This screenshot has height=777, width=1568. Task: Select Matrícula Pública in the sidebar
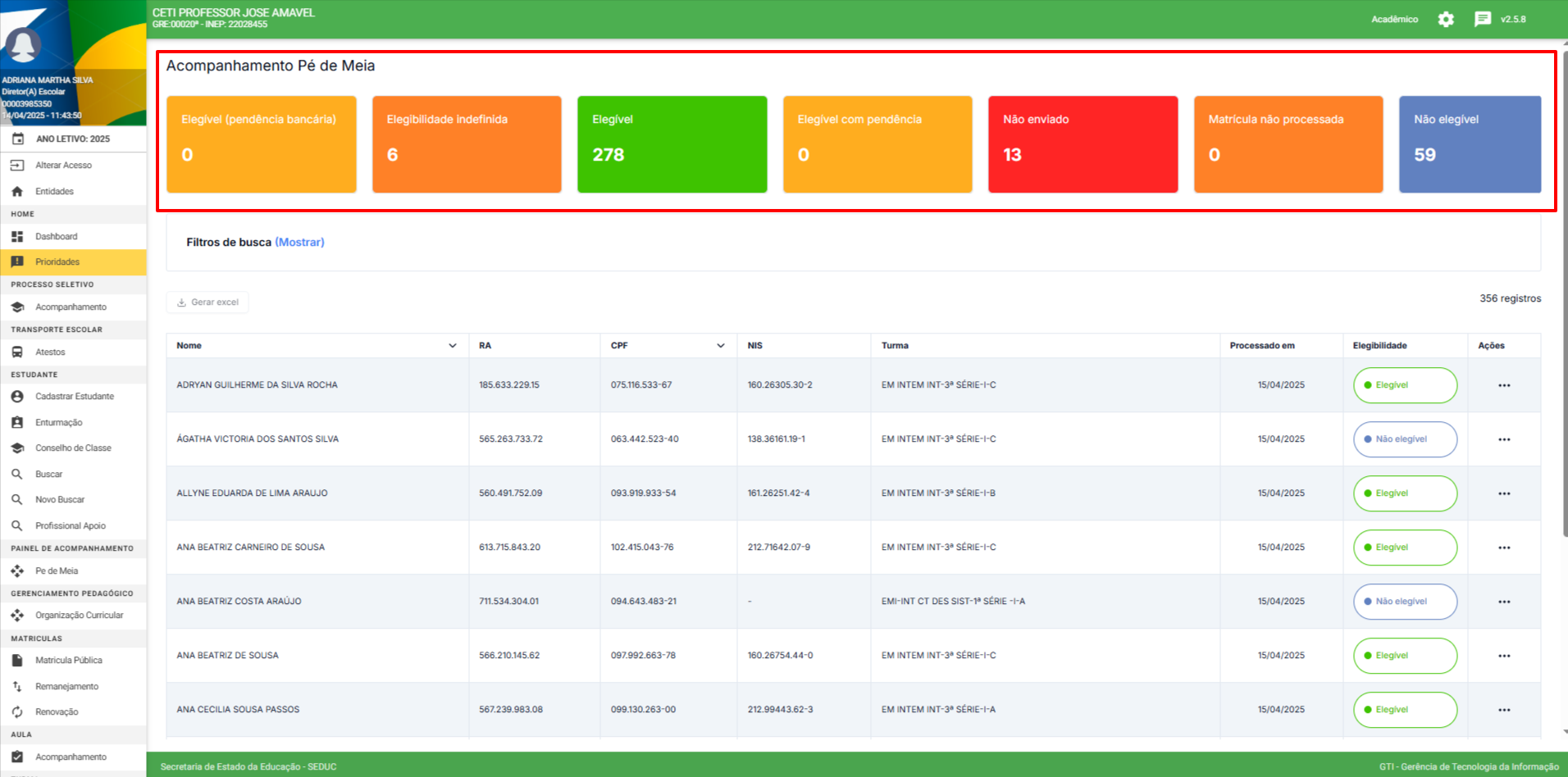click(x=69, y=660)
